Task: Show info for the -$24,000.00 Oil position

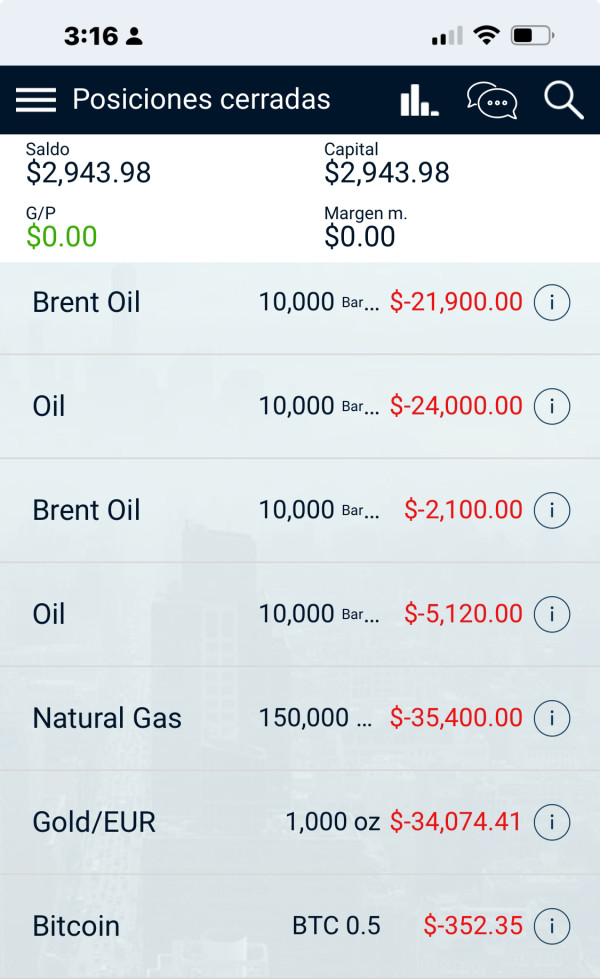Action: (552, 406)
